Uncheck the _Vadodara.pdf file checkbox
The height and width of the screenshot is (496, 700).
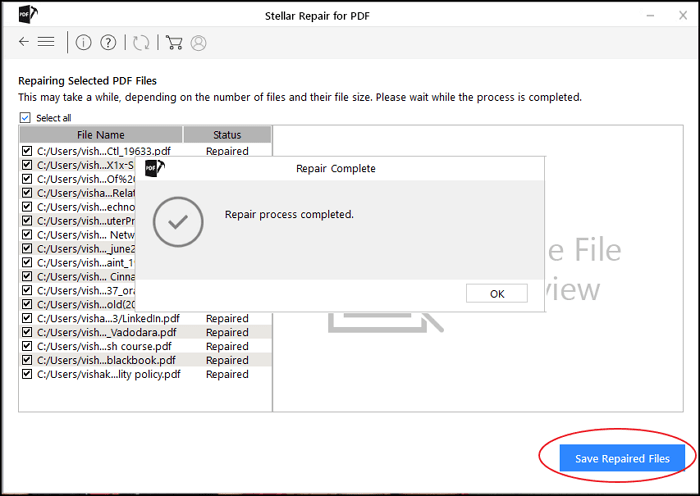coord(27,332)
